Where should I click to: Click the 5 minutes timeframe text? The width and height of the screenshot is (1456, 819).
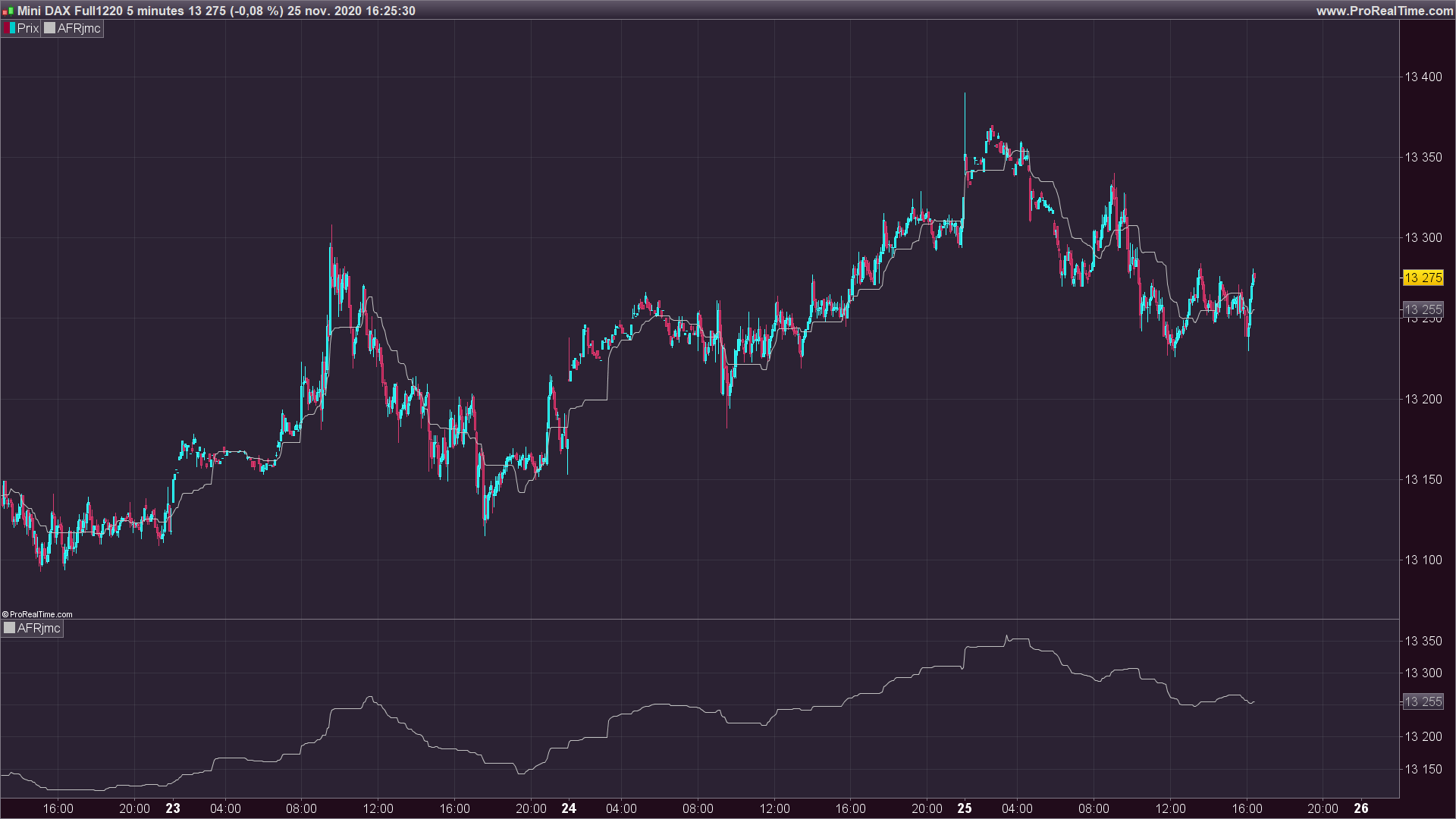[155, 11]
